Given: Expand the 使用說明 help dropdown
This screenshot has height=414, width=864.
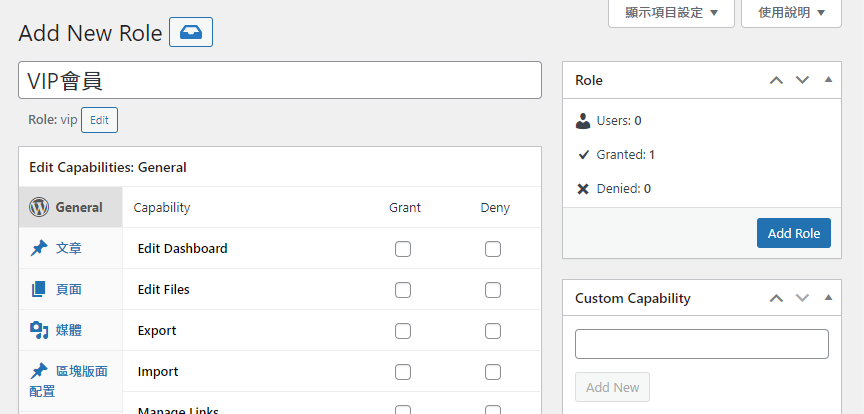Looking at the screenshot, I should coord(791,13).
